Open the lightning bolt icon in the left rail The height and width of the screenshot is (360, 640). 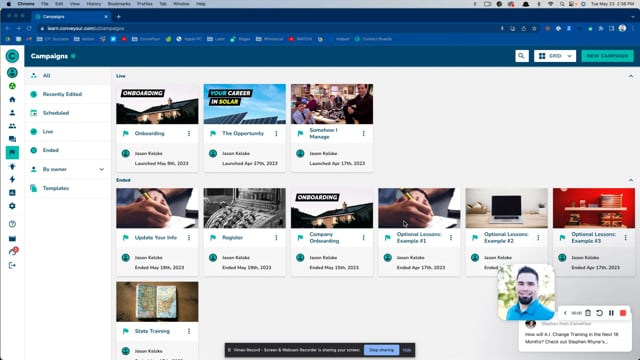point(12,179)
